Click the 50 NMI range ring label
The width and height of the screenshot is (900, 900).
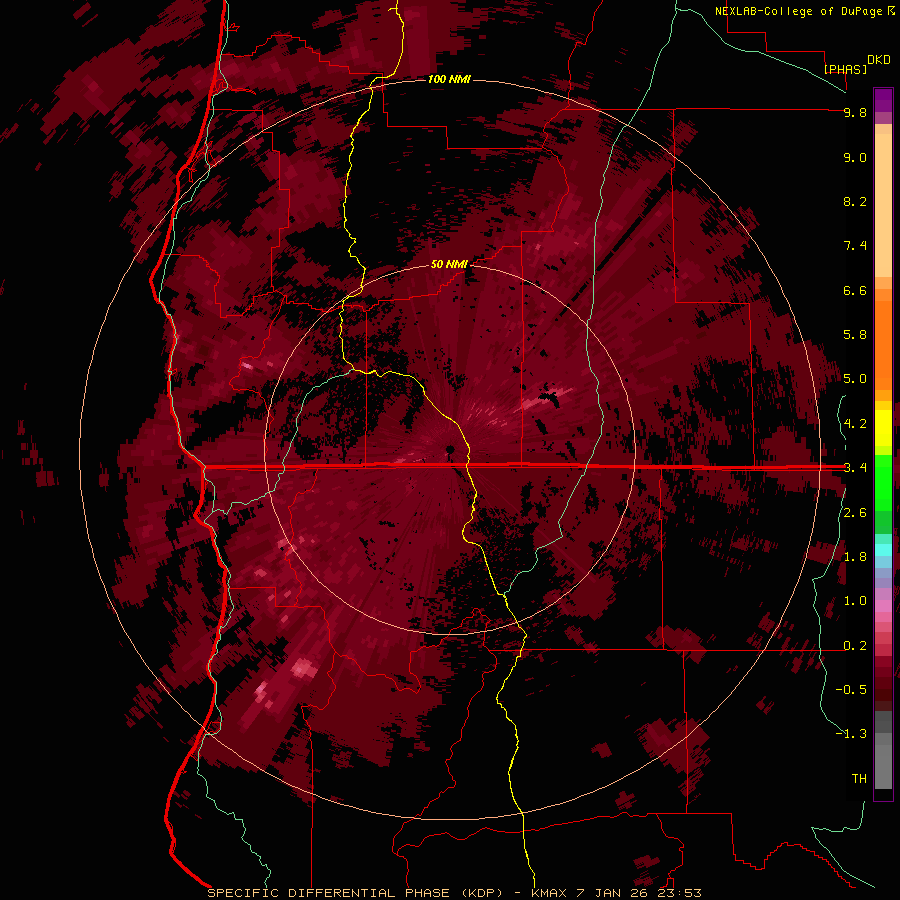point(449,264)
